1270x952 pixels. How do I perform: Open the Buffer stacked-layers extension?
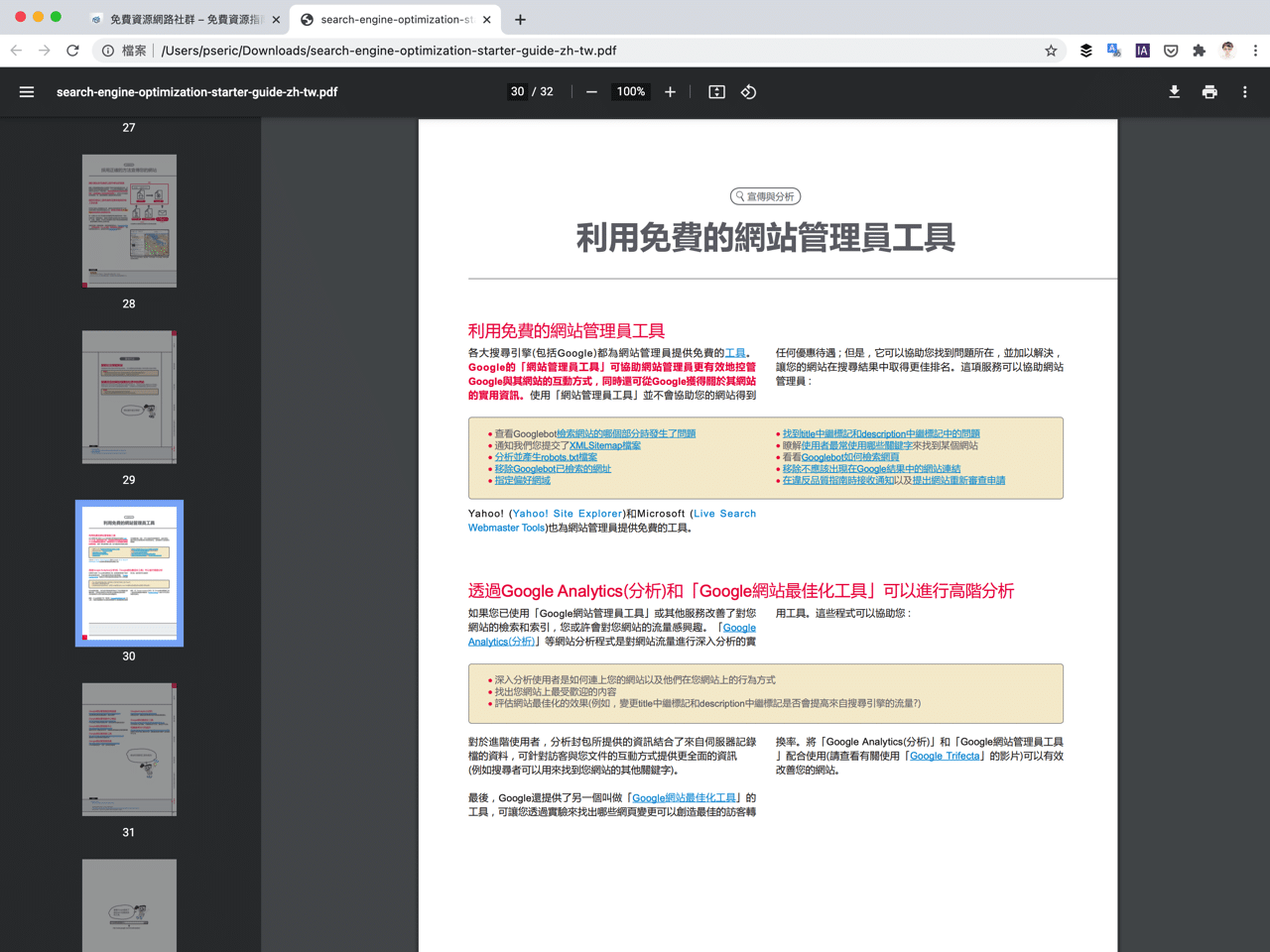(x=1086, y=51)
